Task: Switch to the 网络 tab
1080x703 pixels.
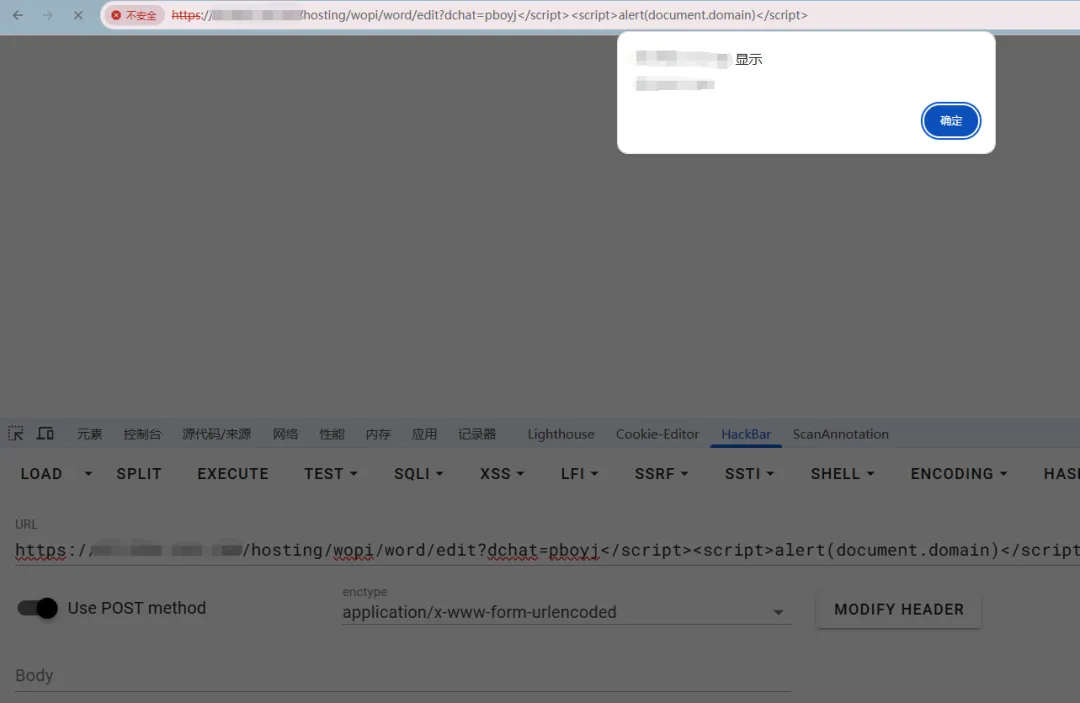Action: 285,434
